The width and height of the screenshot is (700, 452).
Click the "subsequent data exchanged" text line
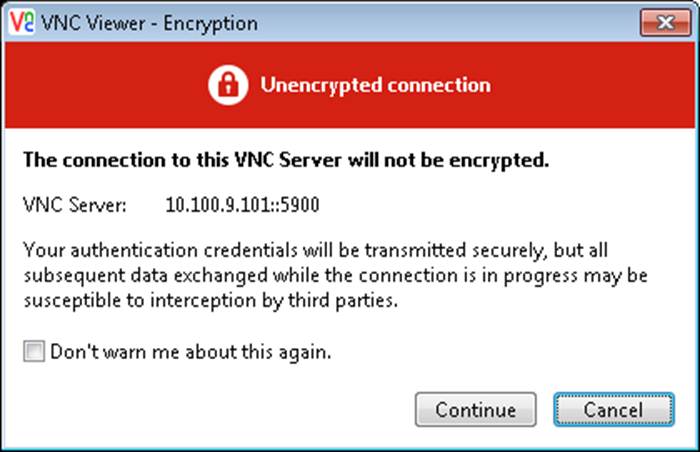pyautogui.click(x=335, y=275)
